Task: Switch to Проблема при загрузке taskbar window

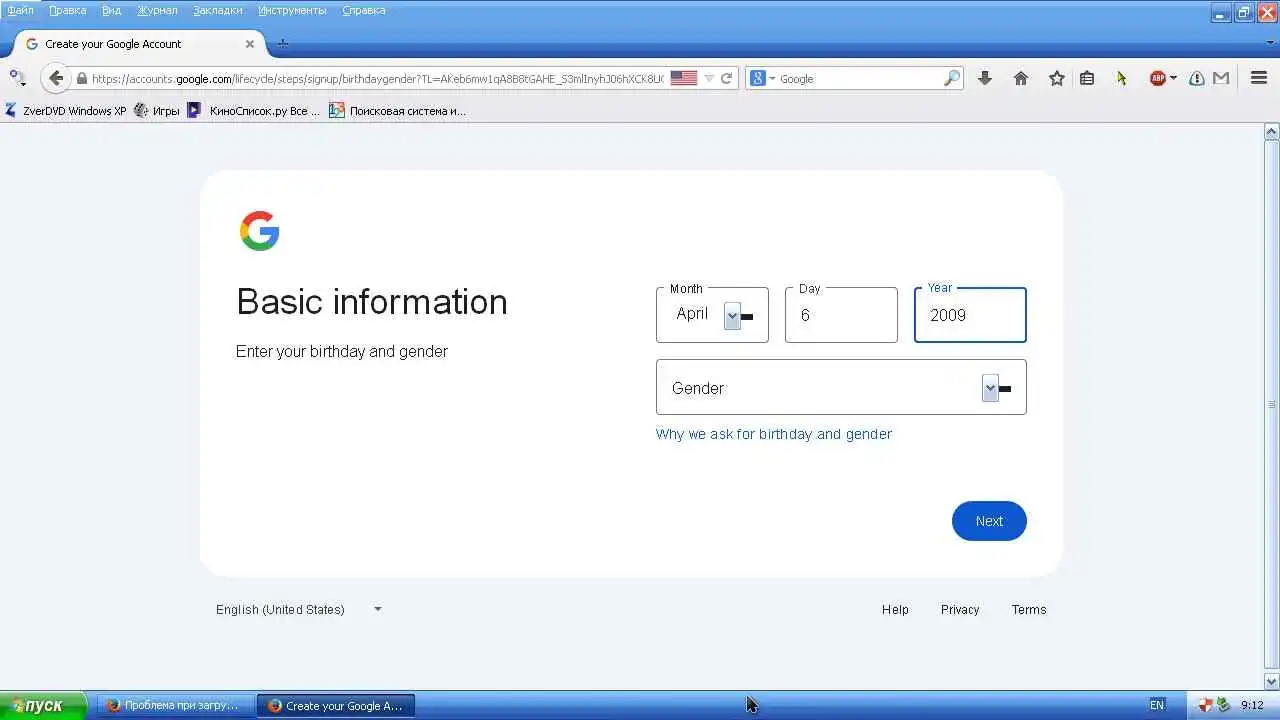Action: [x=175, y=705]
